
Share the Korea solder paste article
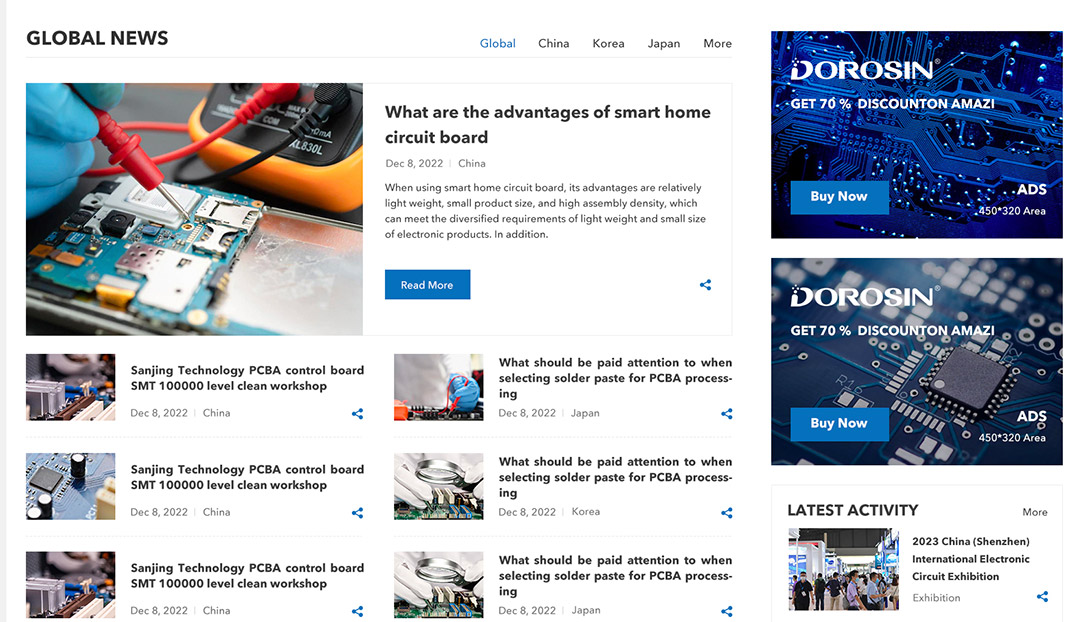tap(726, 513)
